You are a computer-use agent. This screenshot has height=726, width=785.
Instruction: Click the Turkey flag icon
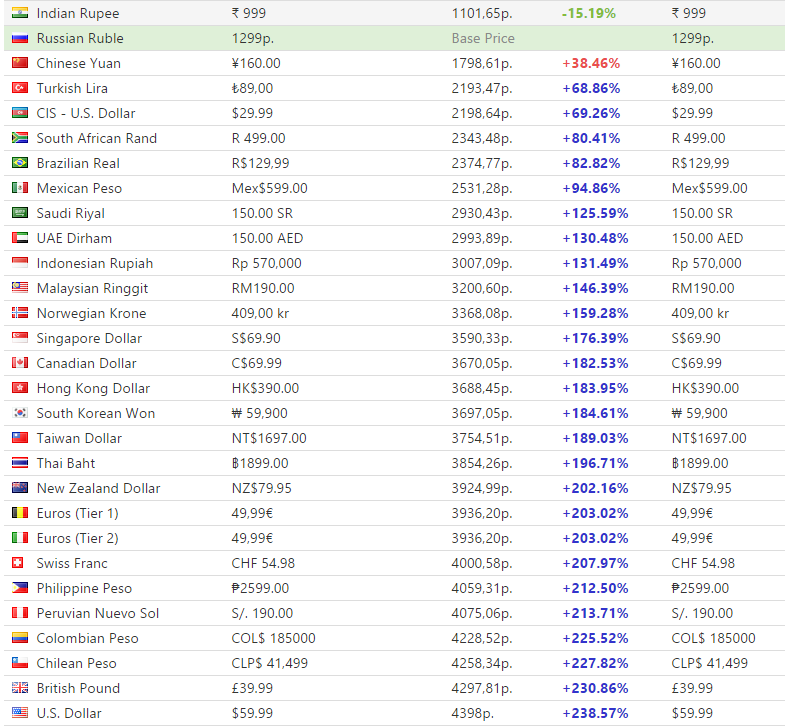(x=19, y=88)
